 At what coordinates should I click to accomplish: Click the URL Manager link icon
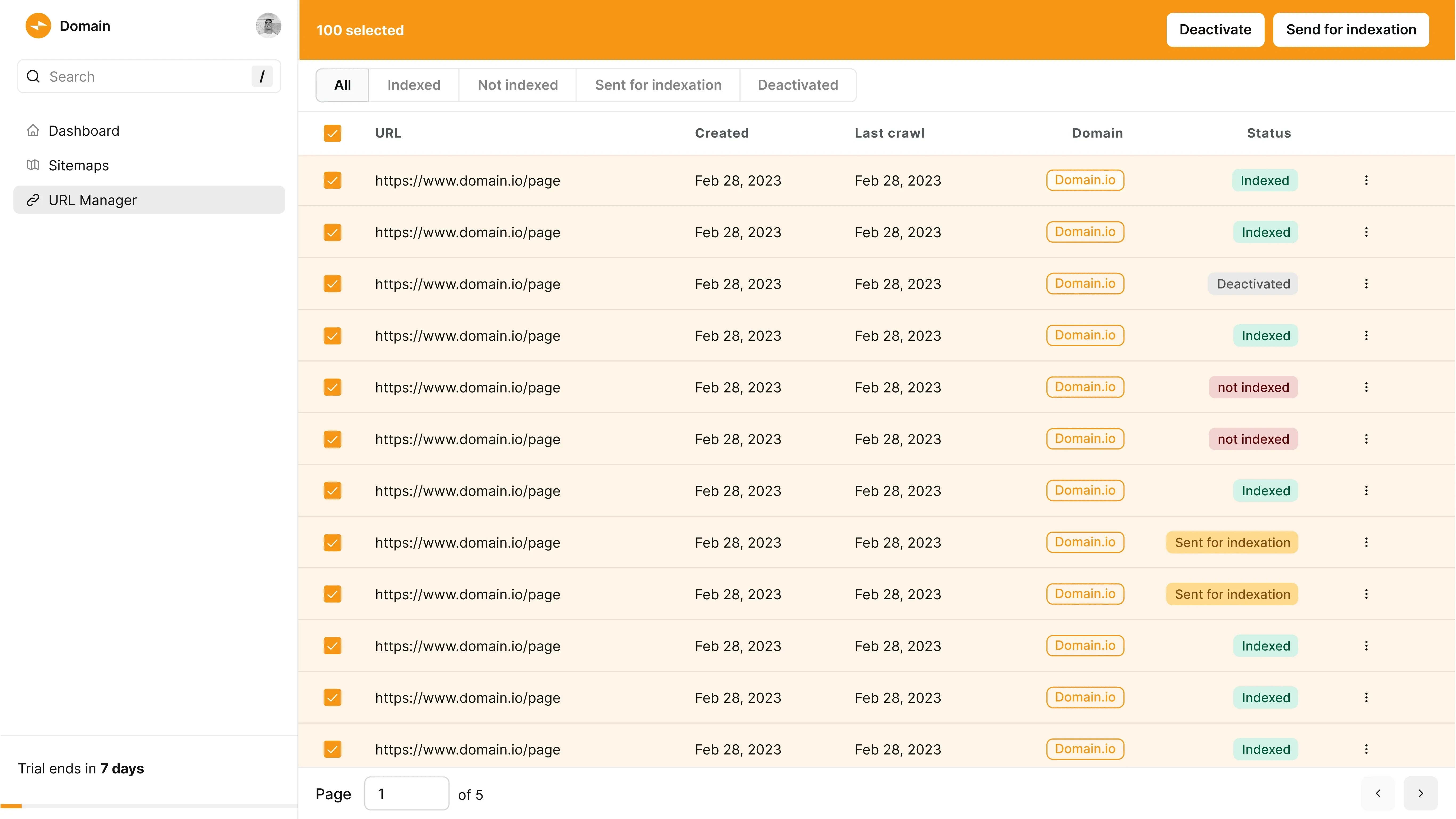(33, 200)
